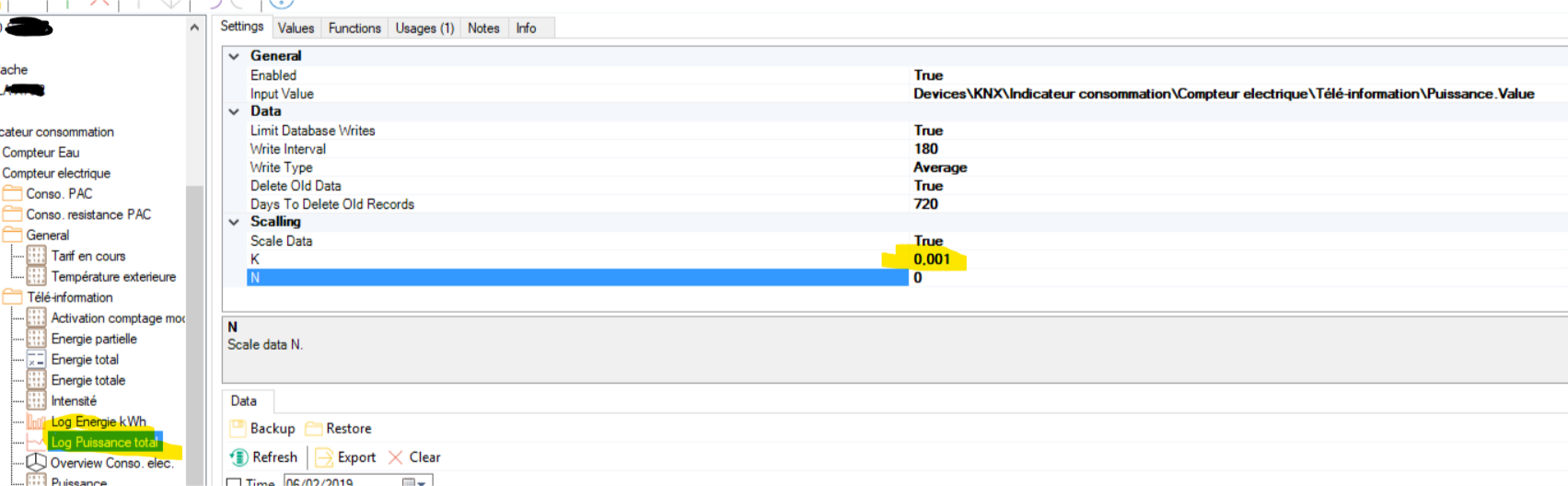Click the Energie total calculator icon
The image size is (1568, 486).
36,360
